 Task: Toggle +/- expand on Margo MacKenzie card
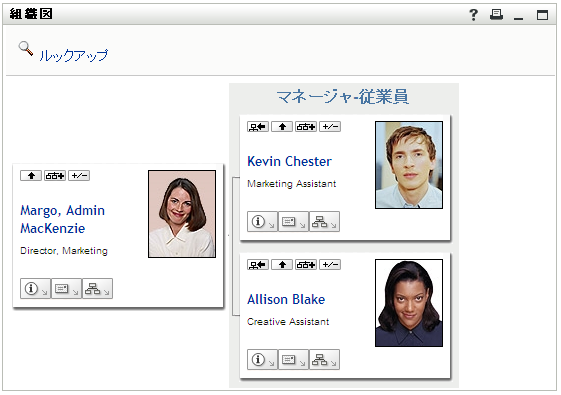click(x=79, y=176)
